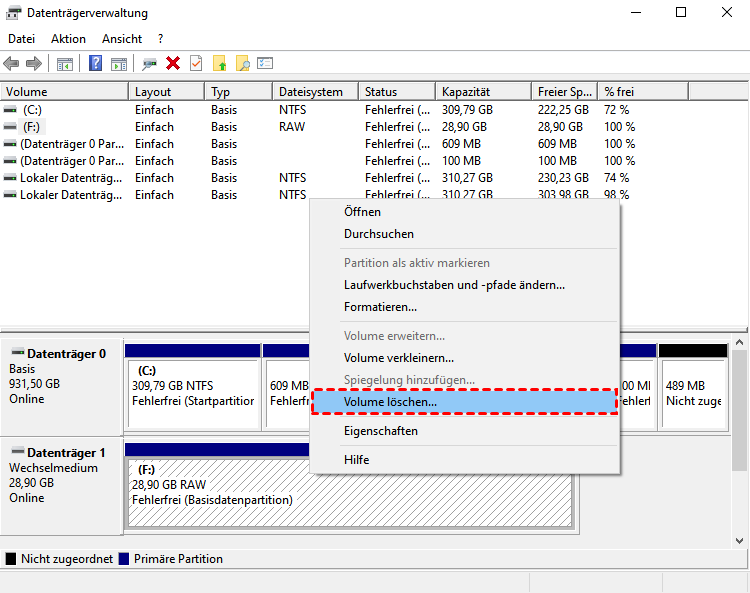Screen dimensions: 750x593
Task: Open the Datei menu
Action: point(21,38)
